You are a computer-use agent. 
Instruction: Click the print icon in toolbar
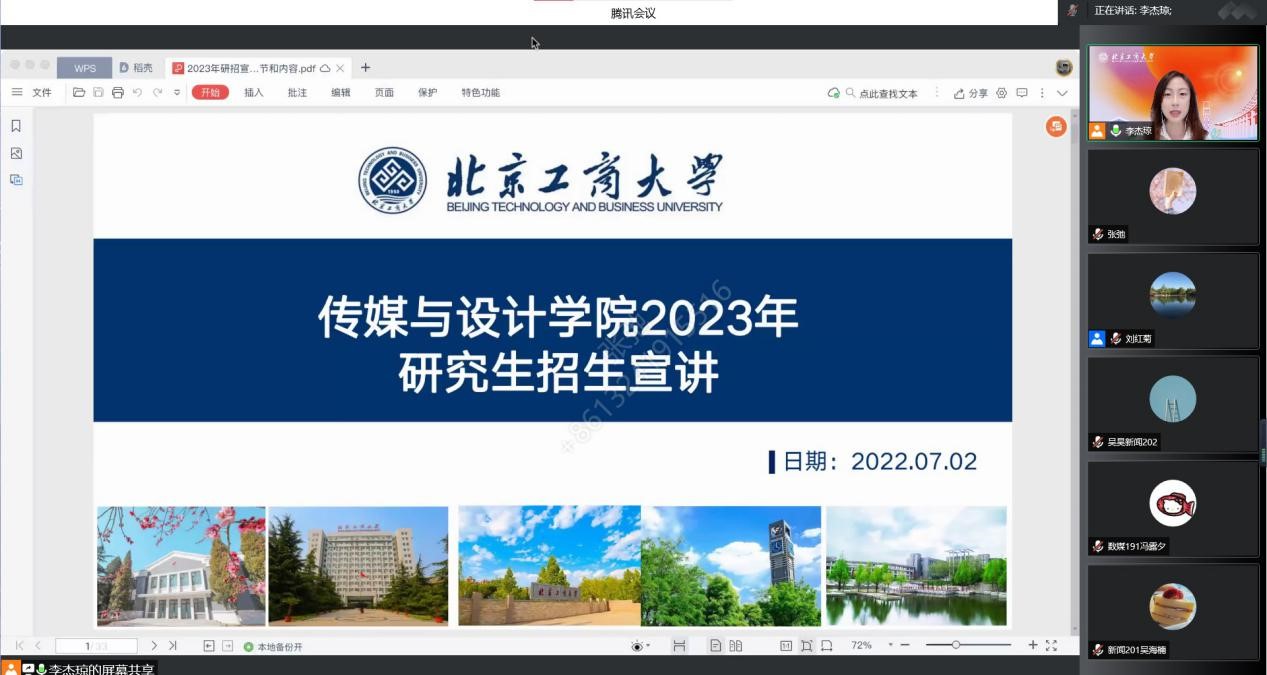click(118, 93)
